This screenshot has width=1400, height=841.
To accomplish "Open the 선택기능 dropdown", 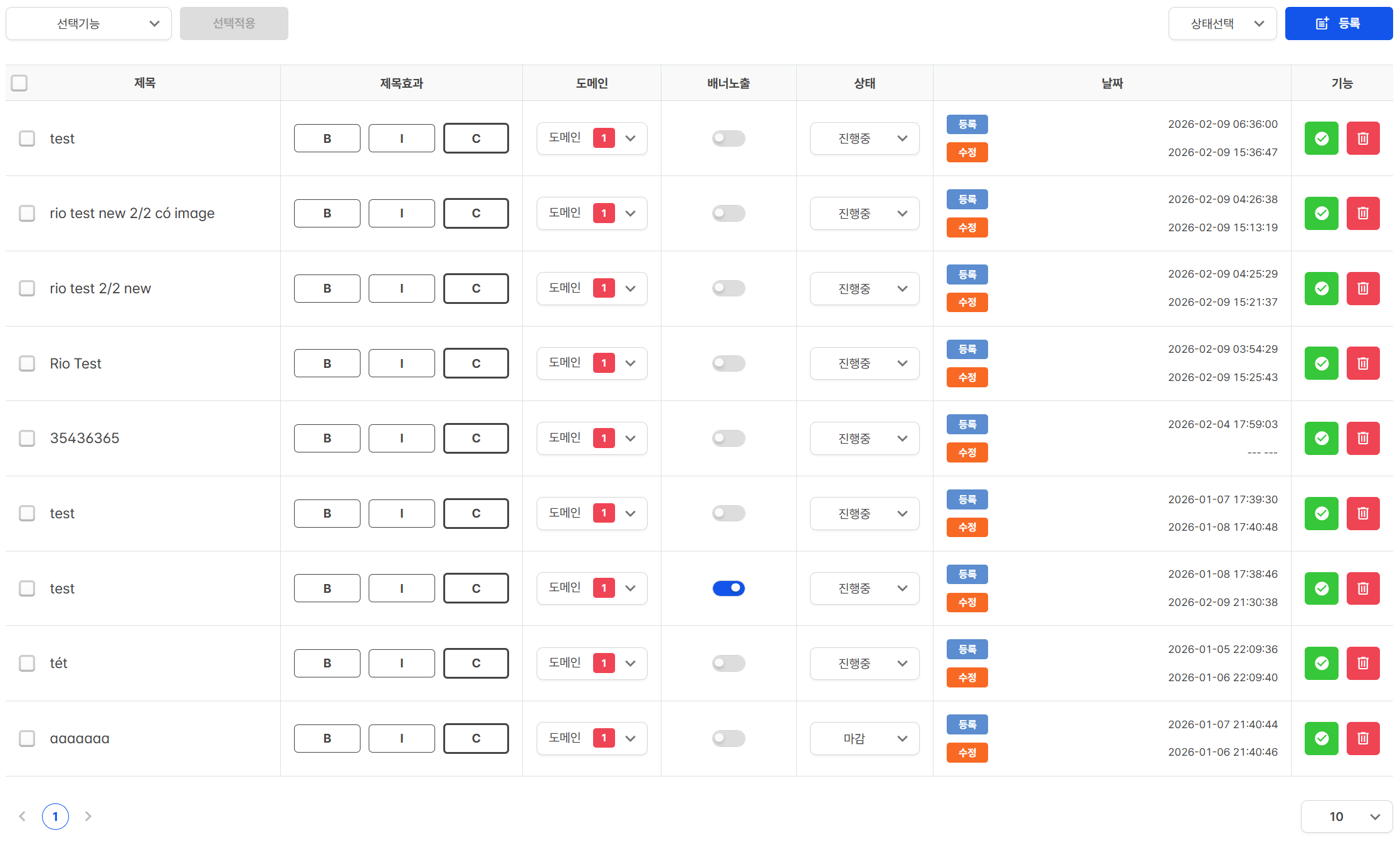I will click(x=88, y=24).
